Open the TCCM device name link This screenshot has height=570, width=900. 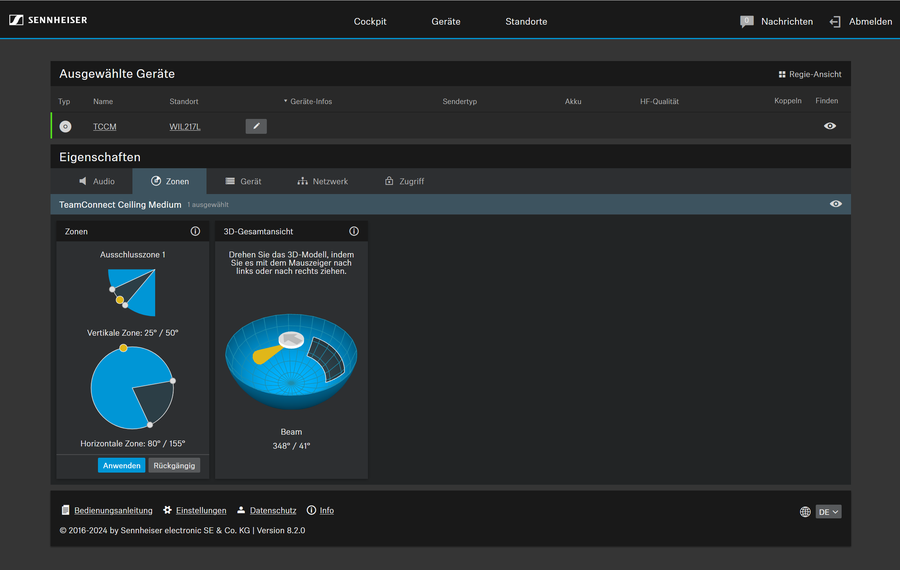point(104,127)
